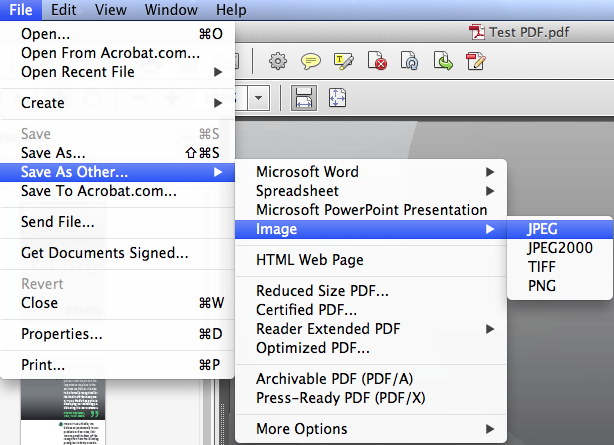Select PNG image format
This screenshot has height=445, width=614.
point(560,286)
